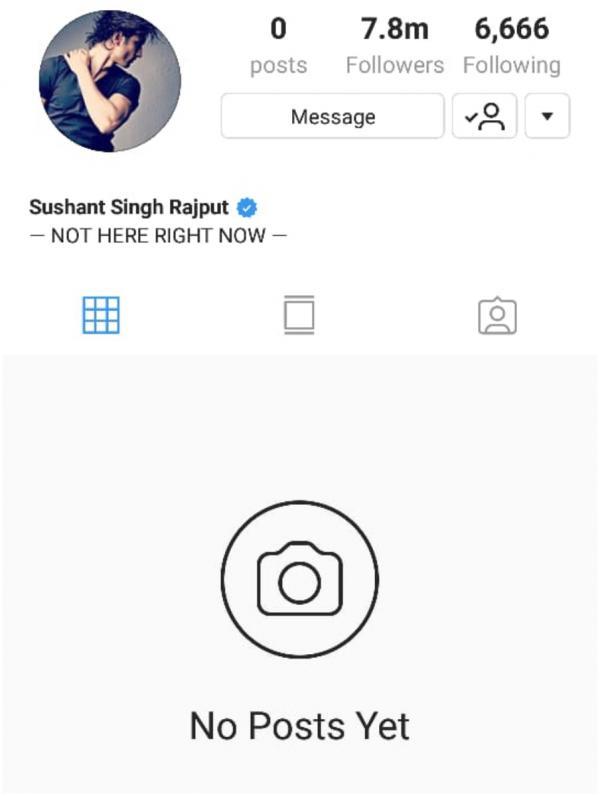The image size is (600, 796).
Task: Switch to the single-column feed view
Action: click(299, 315)
